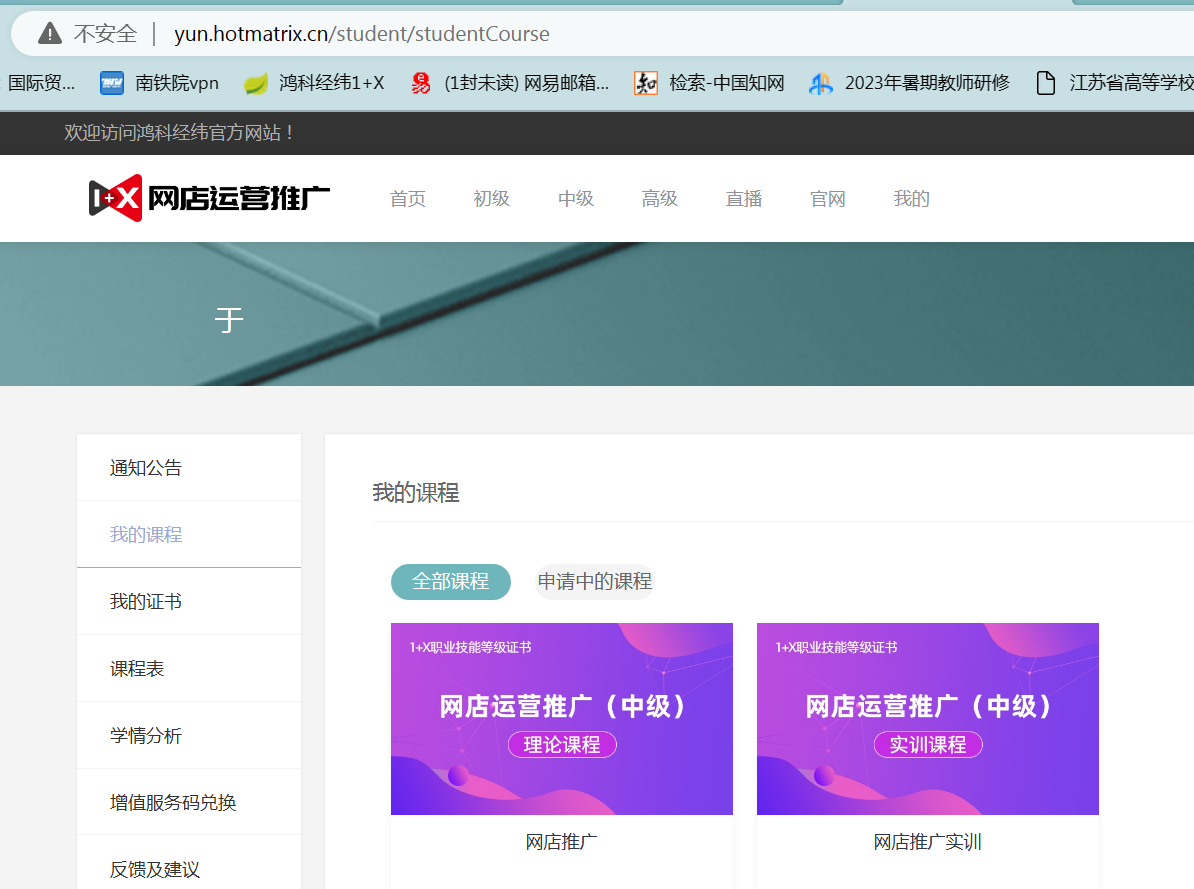Switch to 申请中的课程 filter
The image size is (1194, 889).
(595, 582)
